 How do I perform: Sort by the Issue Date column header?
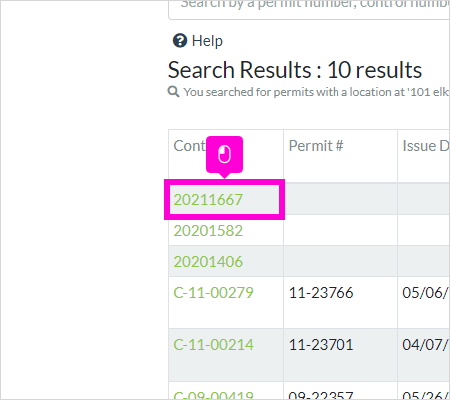tap(426, 146)
